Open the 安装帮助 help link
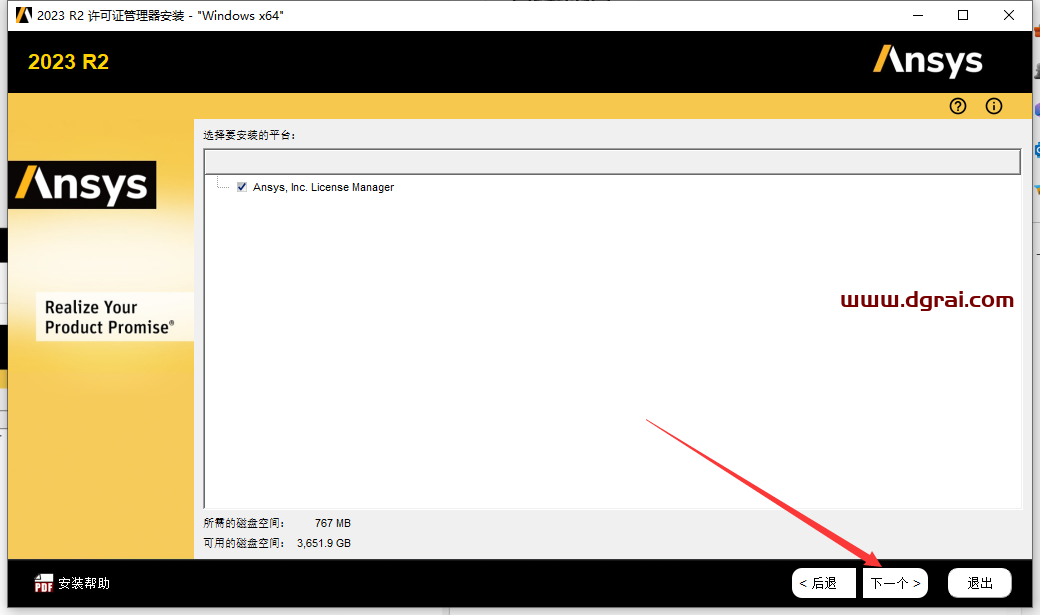This screenshot has width=1040, height=615. click(84, 583)
